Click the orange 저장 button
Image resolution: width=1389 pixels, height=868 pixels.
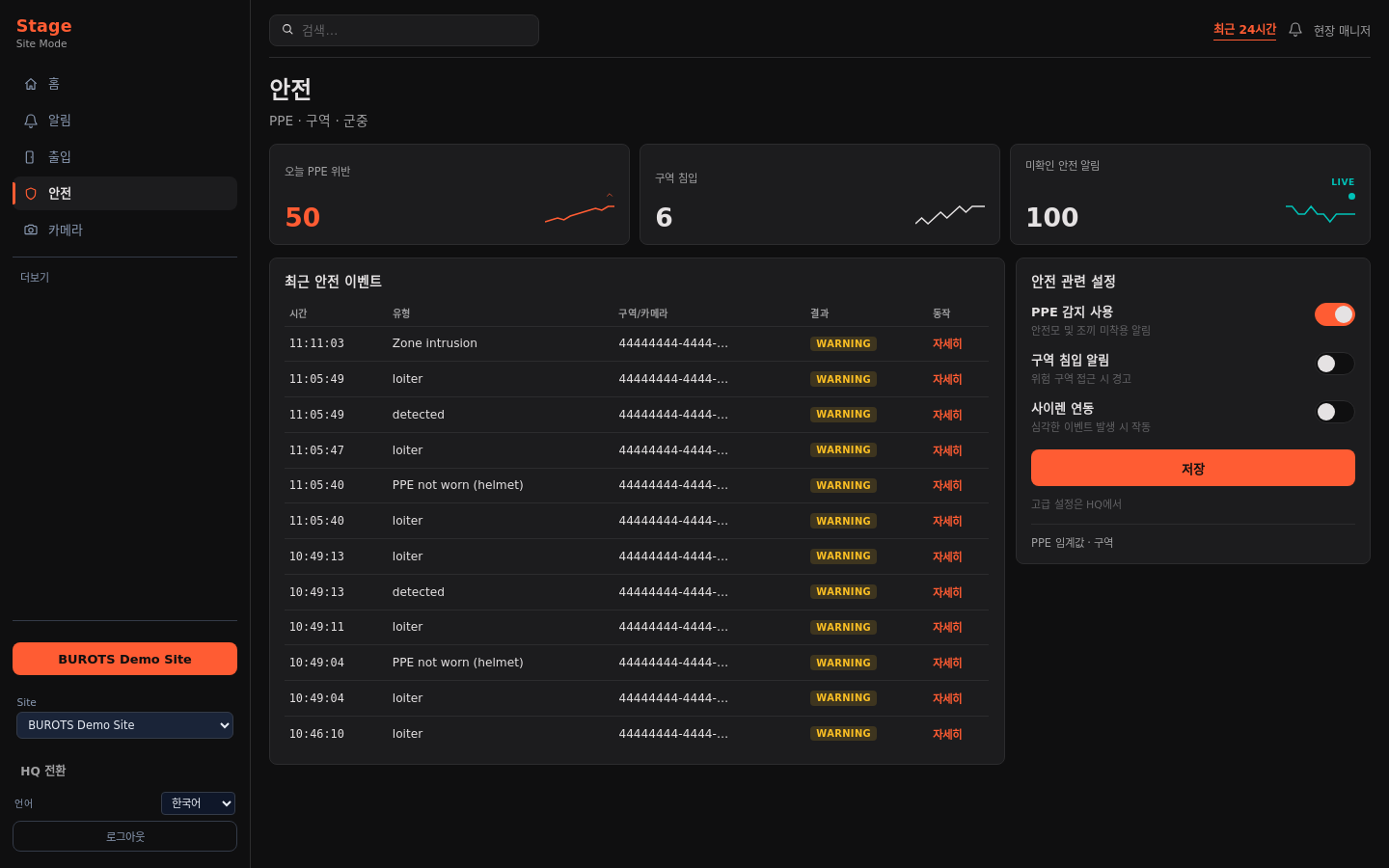click(1192, 468)
